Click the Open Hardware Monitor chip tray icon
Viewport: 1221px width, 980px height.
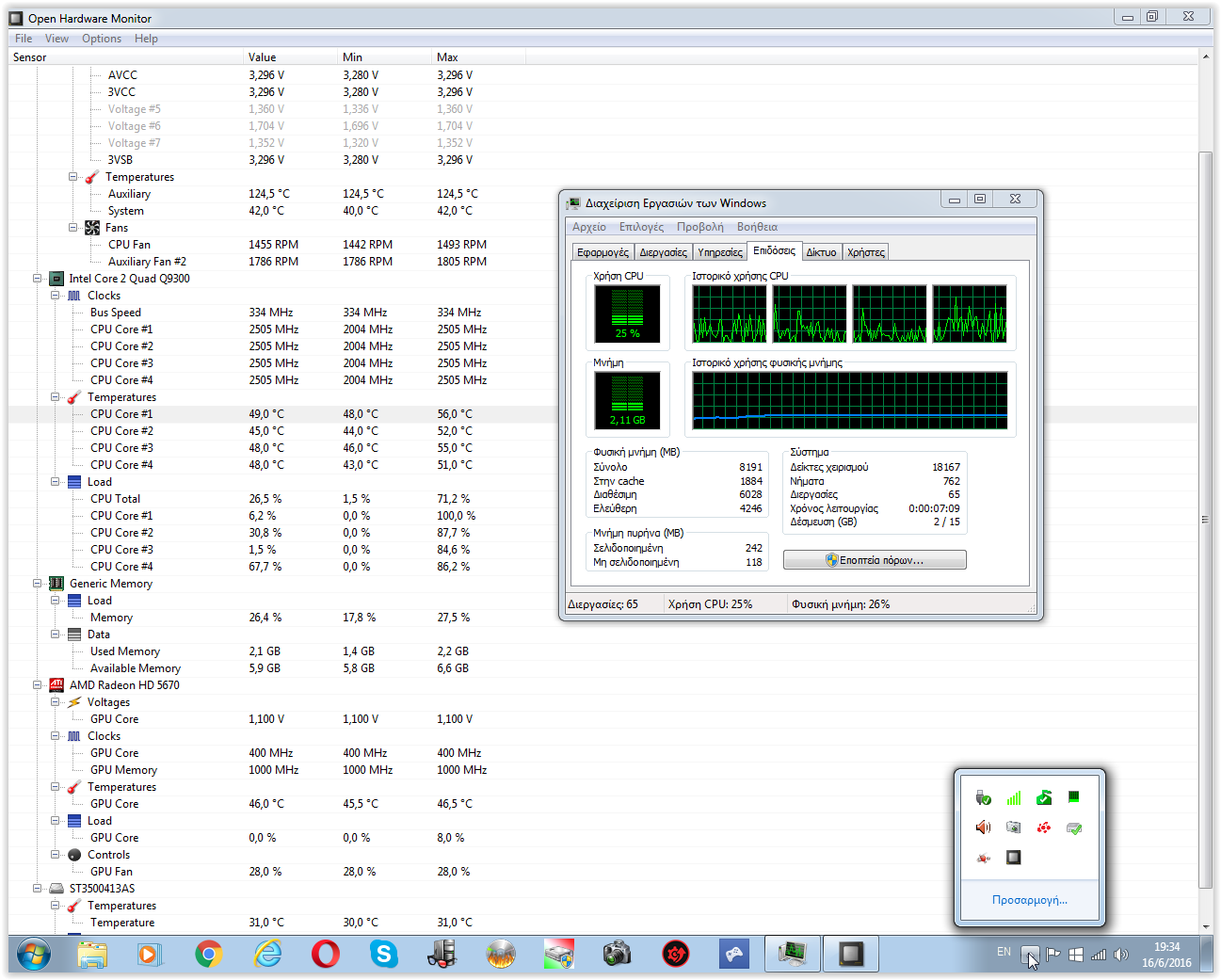click(x=1014, y=858)
